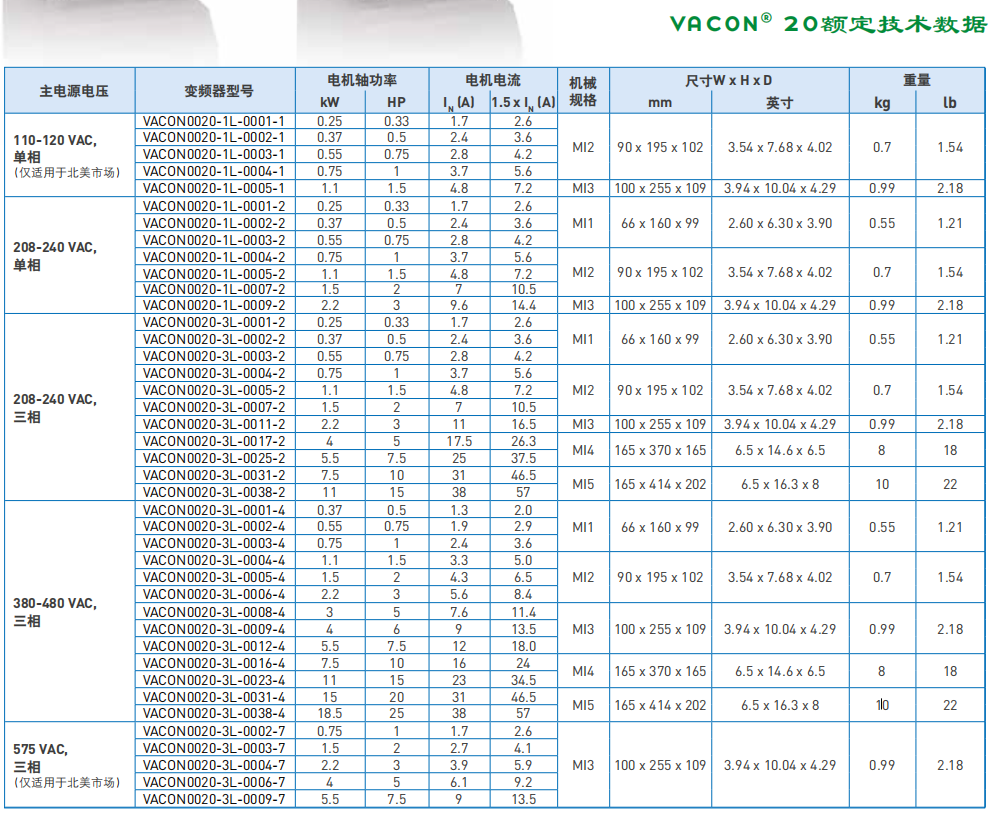Screen dimensions: 992x814
Task: Select model VACON0020-3L-0001-4
Action: coord(214,510)
